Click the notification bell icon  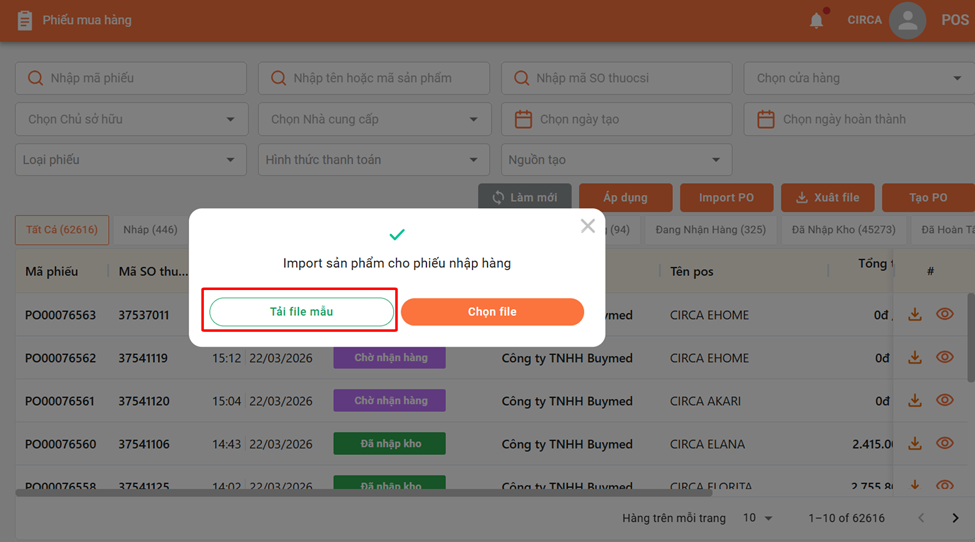pos(817,20)
